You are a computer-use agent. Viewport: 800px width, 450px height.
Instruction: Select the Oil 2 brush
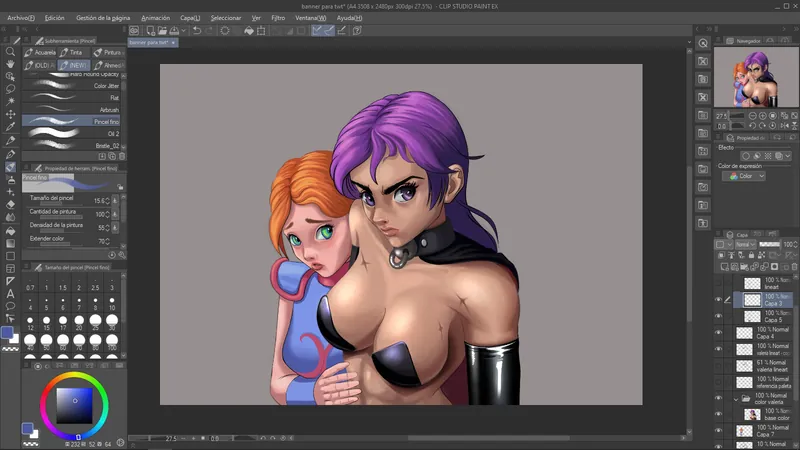point(71,134)
